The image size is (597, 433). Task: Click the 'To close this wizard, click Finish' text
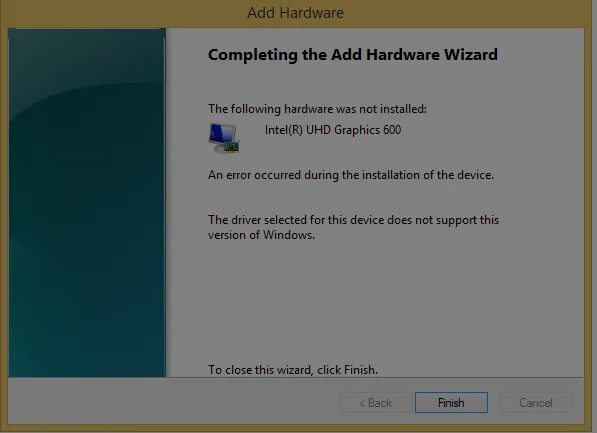[293, 370]
